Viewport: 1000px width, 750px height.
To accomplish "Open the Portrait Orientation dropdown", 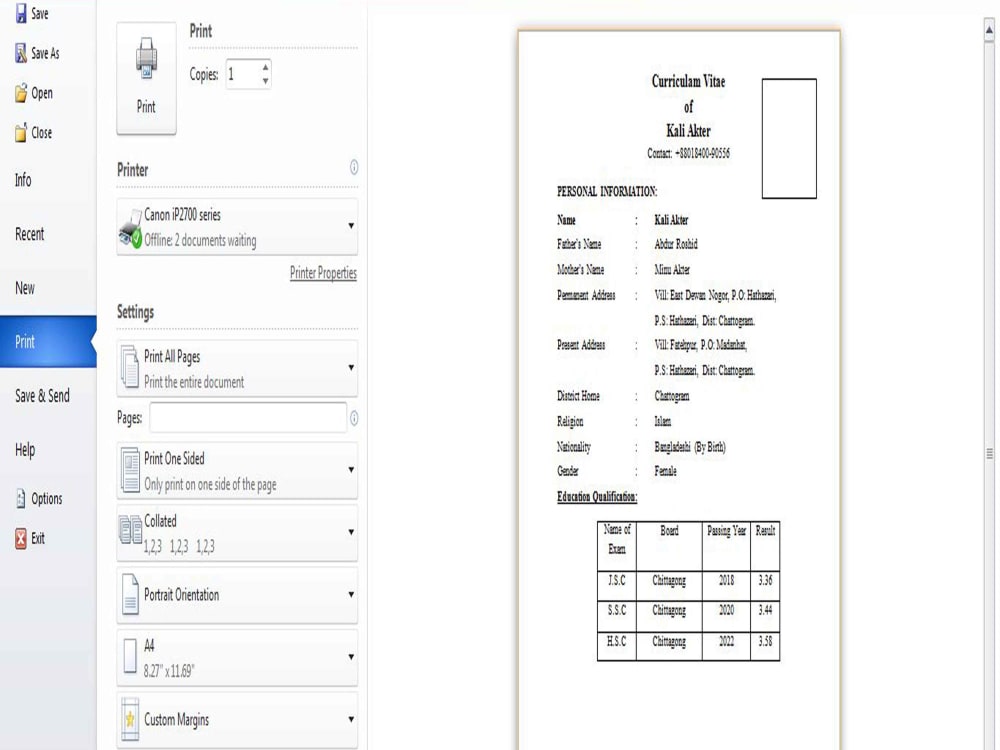I will 351,594.
